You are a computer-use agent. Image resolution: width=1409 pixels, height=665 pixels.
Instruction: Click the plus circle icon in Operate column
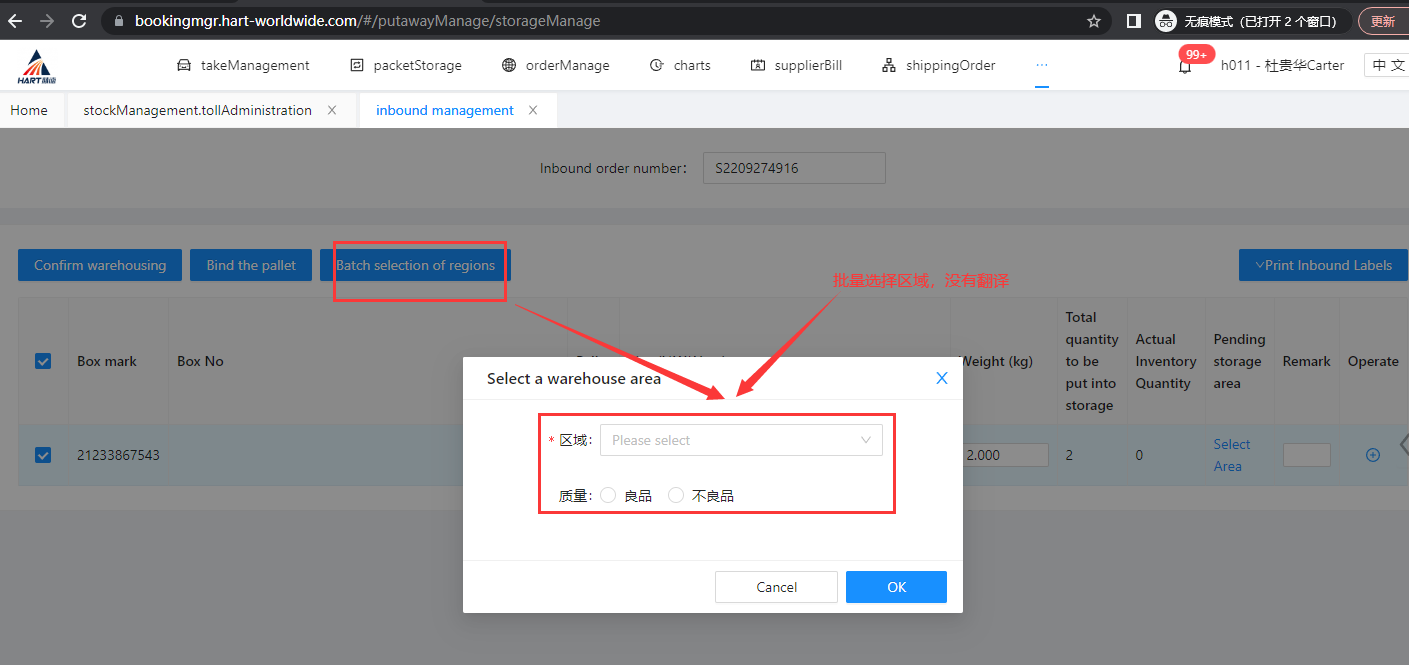point(1372,455)
